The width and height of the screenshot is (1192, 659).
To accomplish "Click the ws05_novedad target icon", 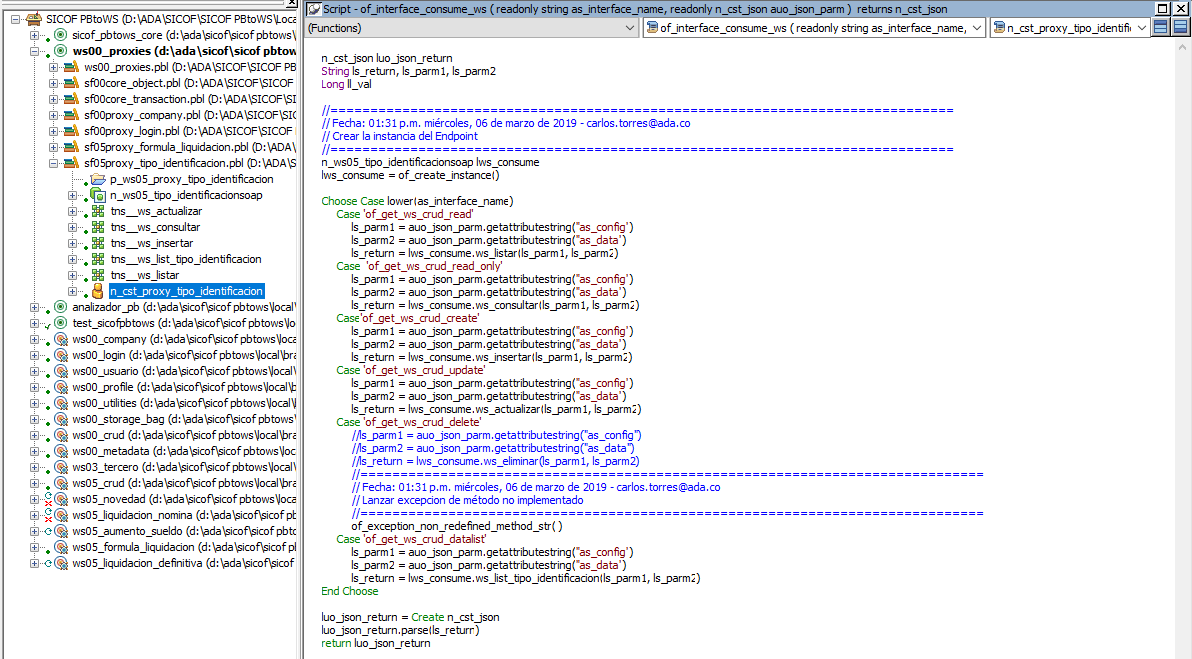I will tap(60, 499).
